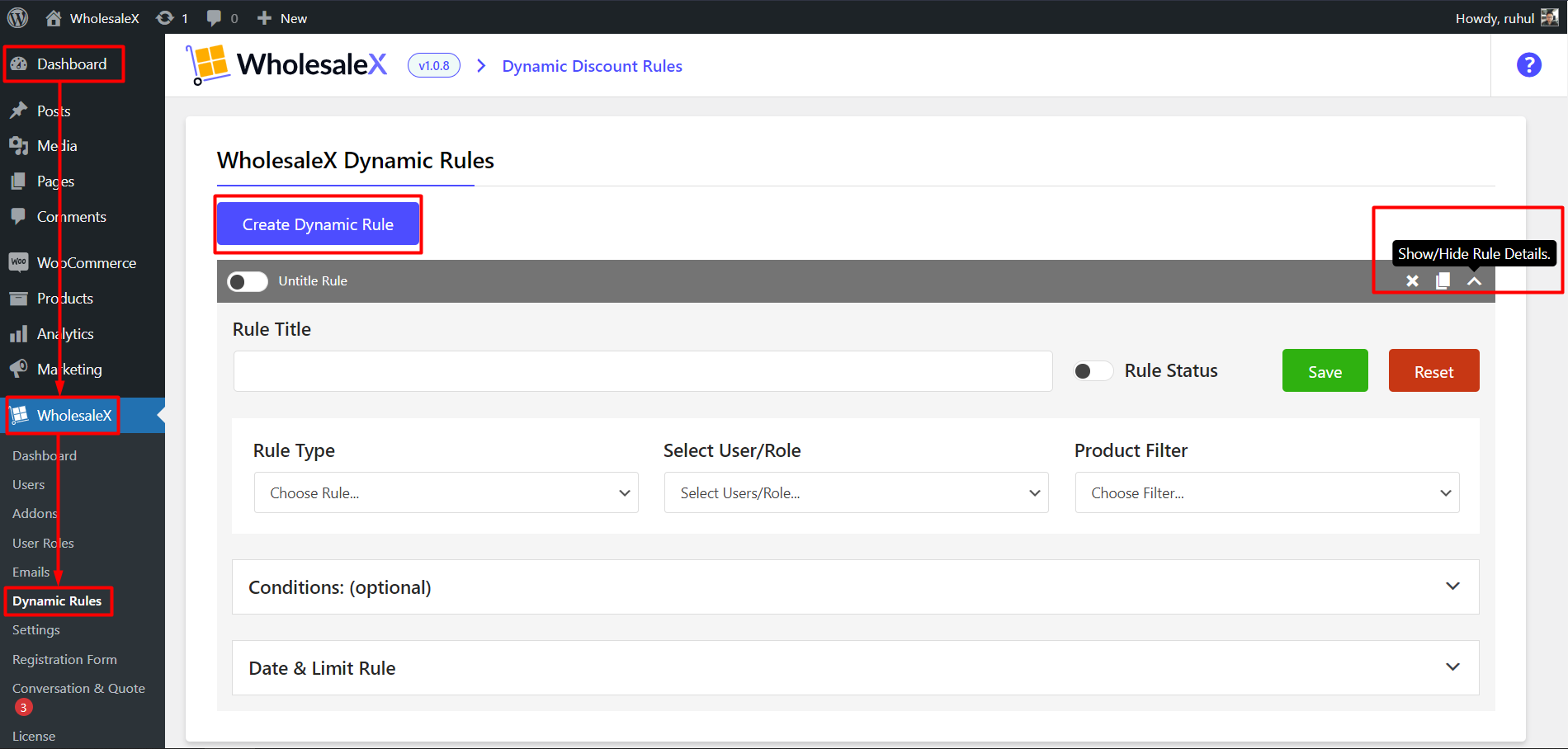The image size is (1568, 749).
Task: Expand the Conditions (optional) section
Action: [x=855, y=586]
